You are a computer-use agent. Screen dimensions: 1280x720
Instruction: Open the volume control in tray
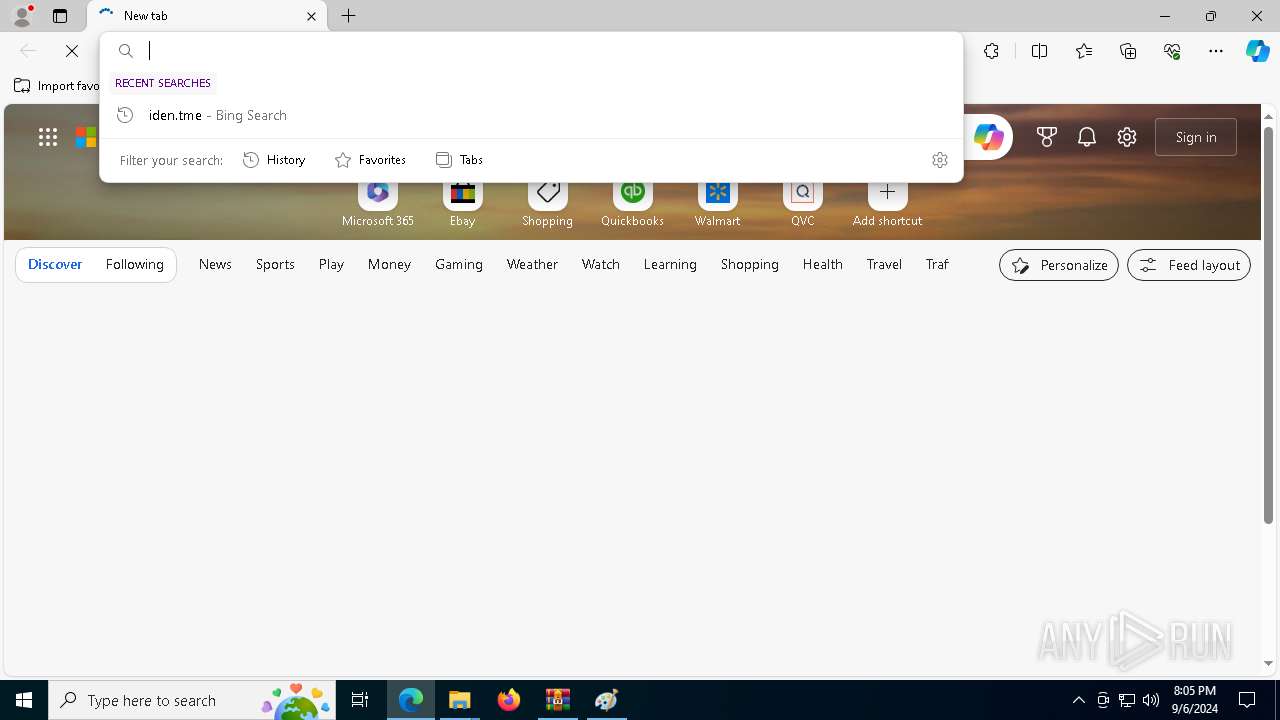pyautogui.click(x=1150, y=700)
